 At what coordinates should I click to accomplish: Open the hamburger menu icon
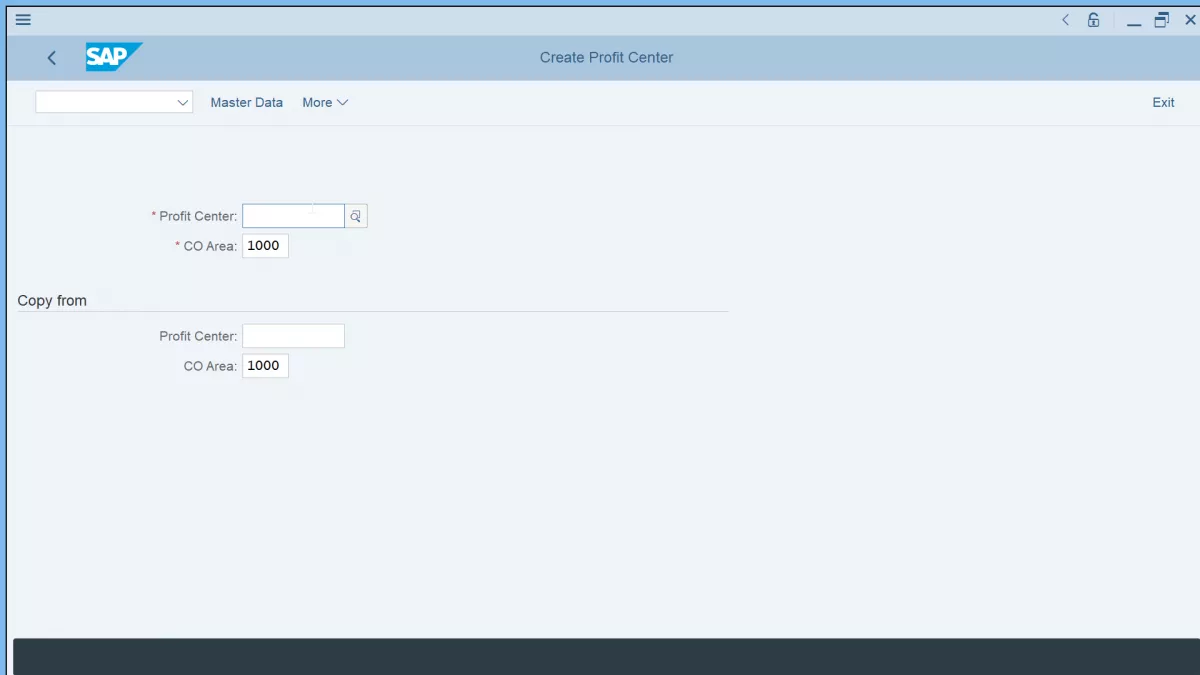tap(23, 19)
